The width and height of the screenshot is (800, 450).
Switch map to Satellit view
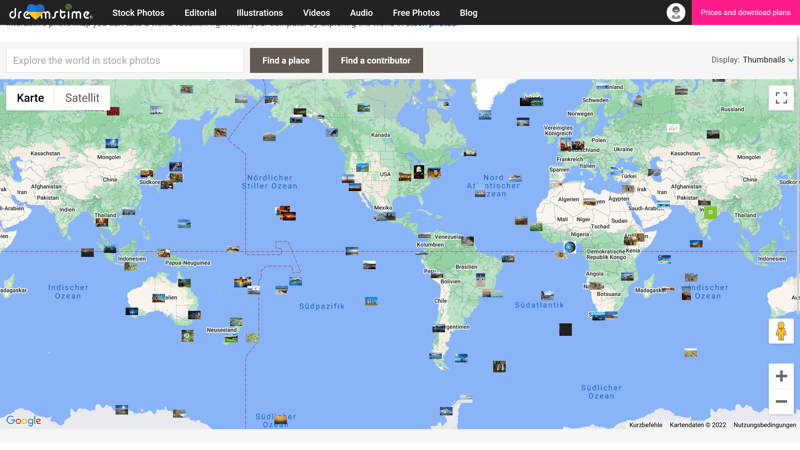pyautogui.click(x=82, y=98)
